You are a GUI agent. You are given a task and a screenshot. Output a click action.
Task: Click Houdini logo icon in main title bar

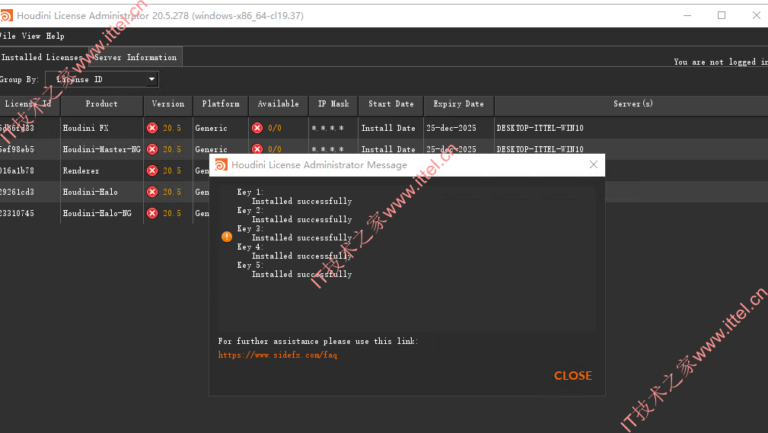[8, 15]
